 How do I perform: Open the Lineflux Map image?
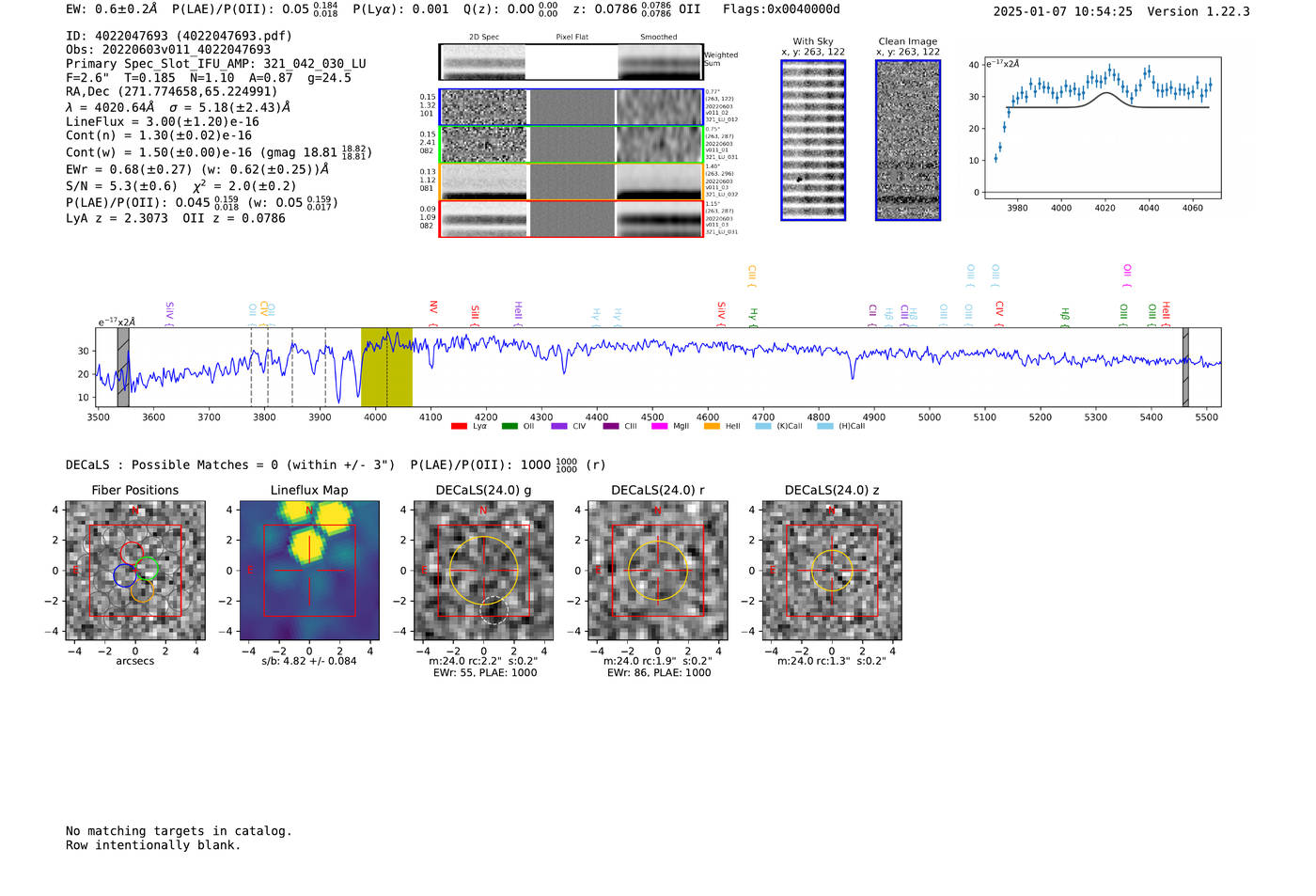[x=309, y=571]
